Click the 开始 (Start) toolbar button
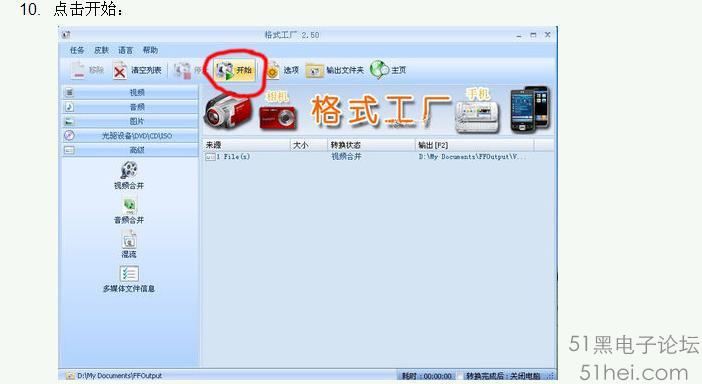 point(234,70)
